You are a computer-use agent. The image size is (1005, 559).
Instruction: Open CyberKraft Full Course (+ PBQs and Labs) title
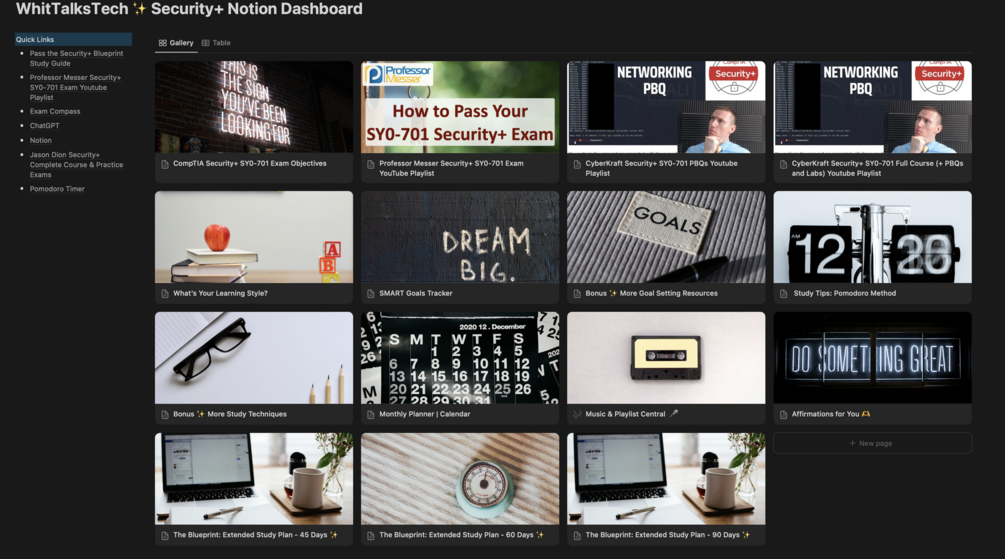[x=877, y=168]
